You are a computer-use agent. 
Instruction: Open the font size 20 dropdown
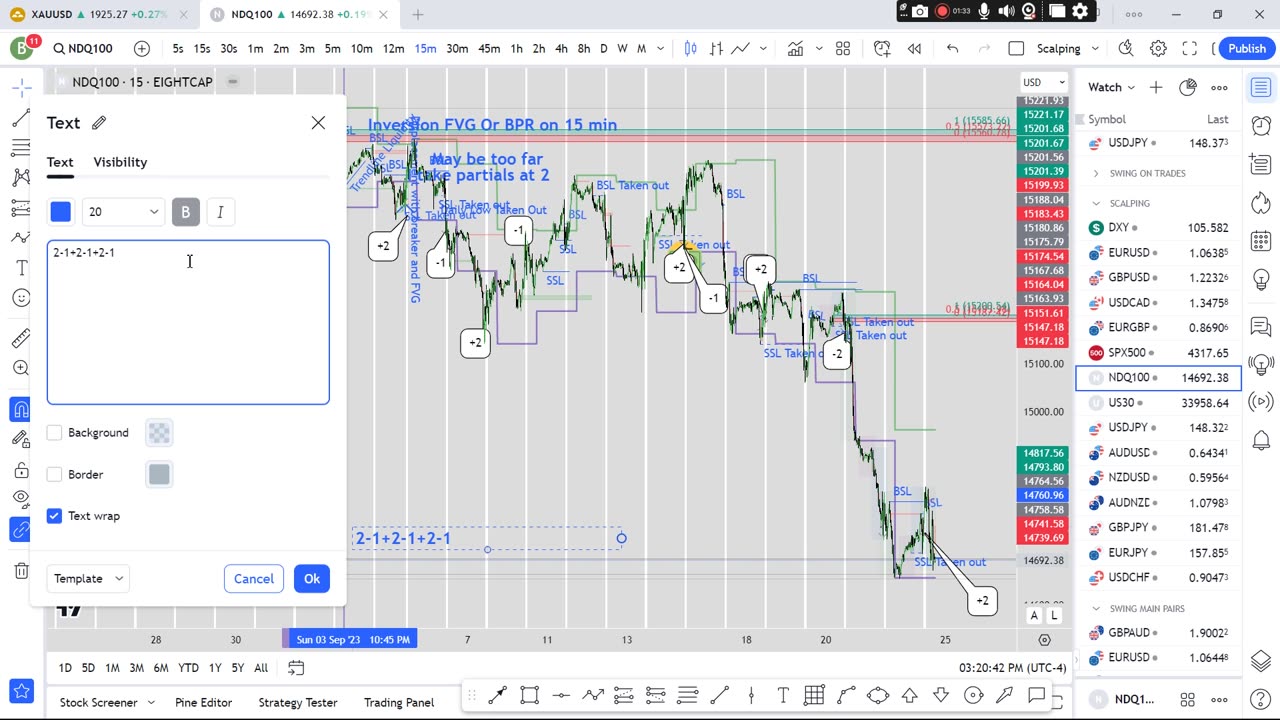(x=122, y=211)
